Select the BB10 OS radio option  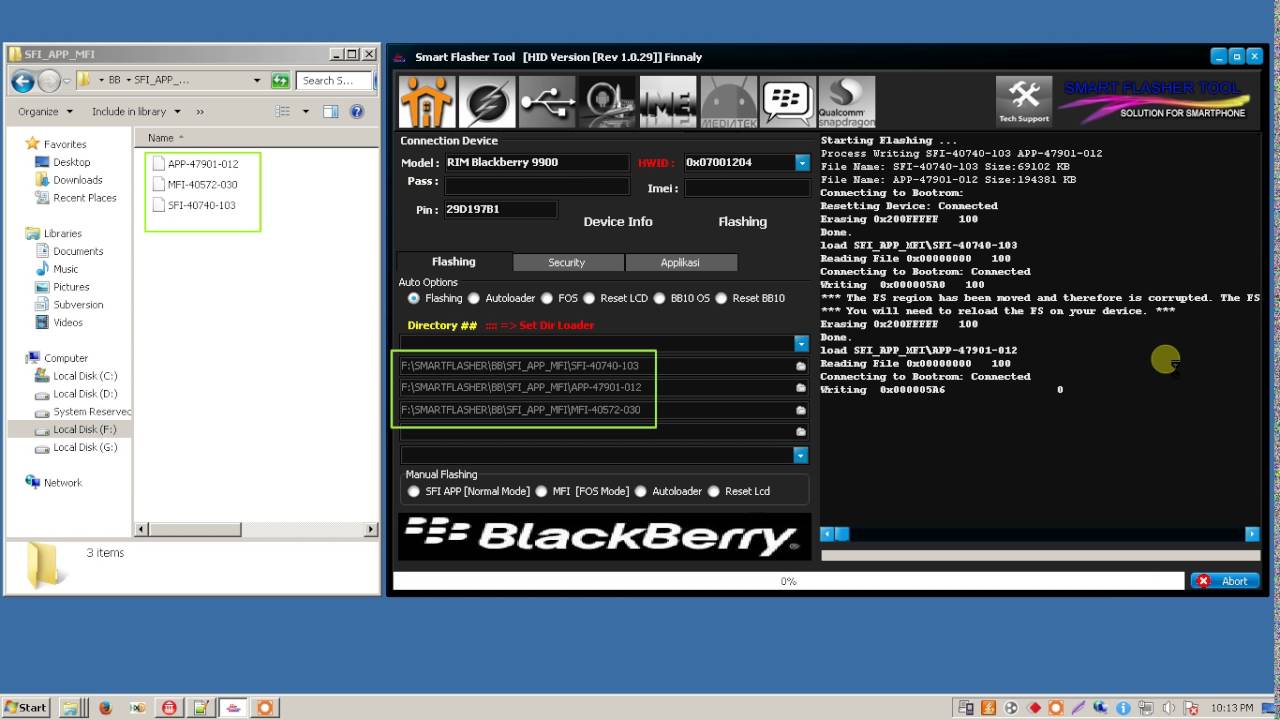point(659,298)
